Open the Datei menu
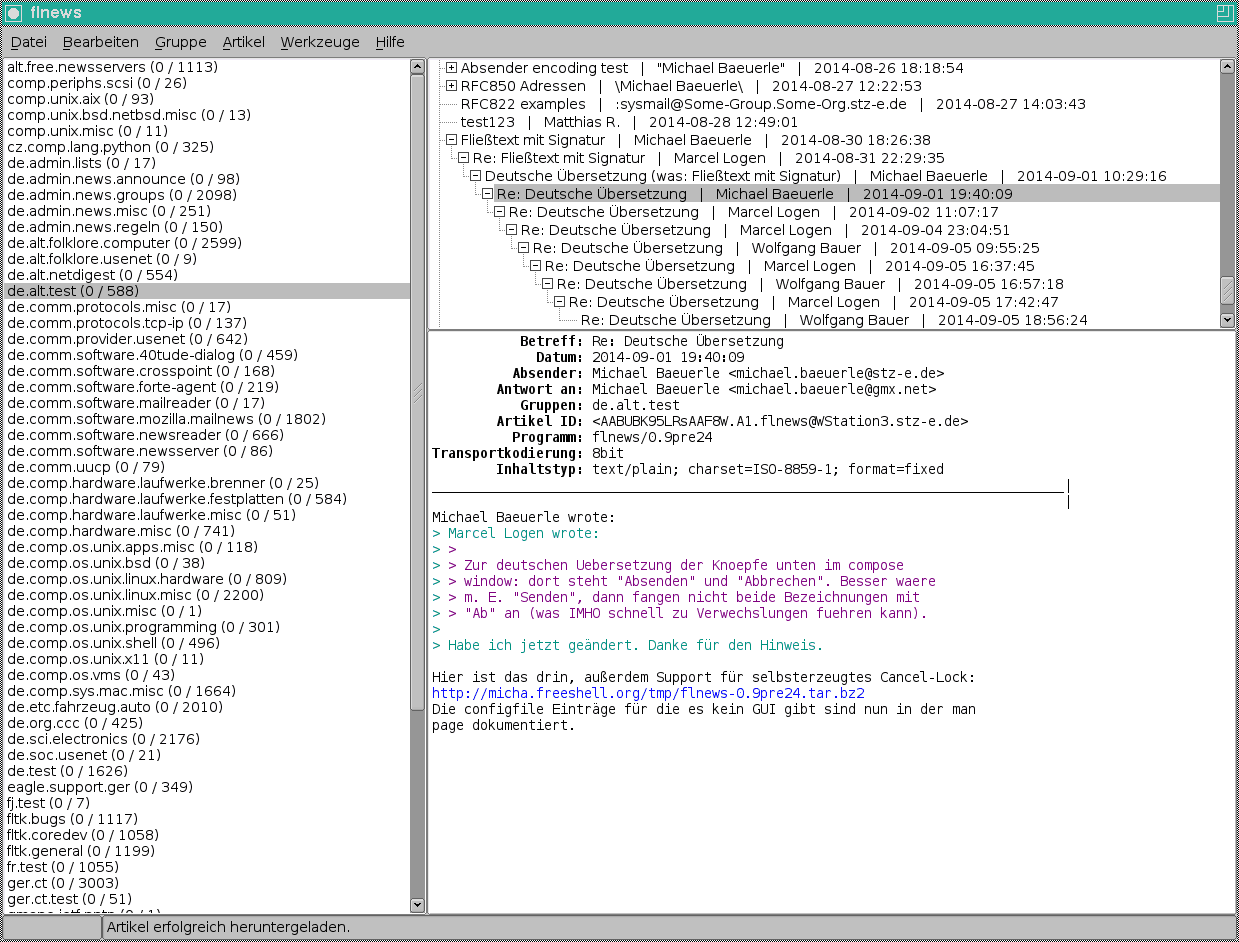This screenshot has height=942, width=1239. coord(29,42)
